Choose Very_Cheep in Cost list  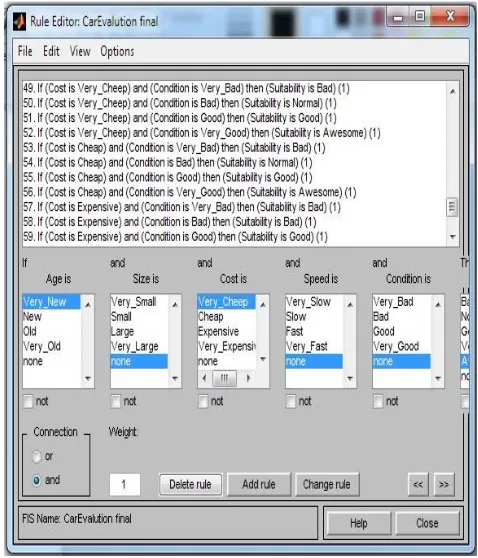click(x=226, y=302)
